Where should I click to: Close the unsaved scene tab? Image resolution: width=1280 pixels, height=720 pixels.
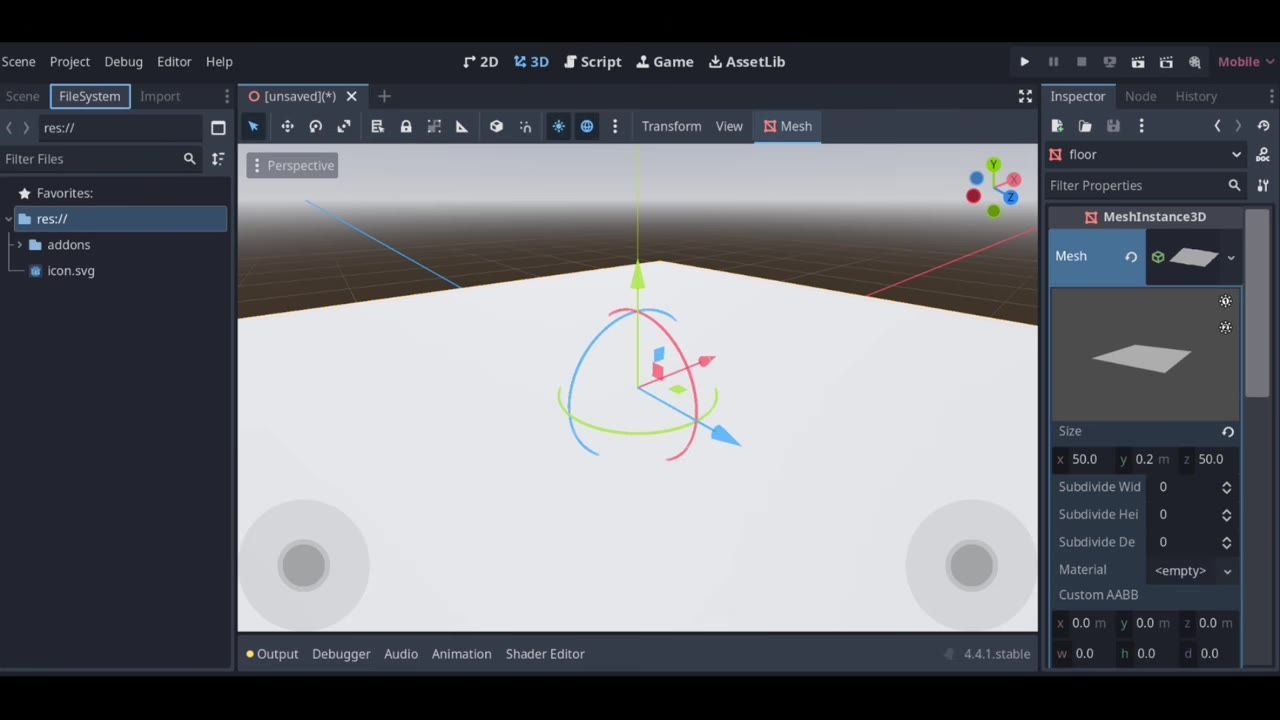(351, 96)
